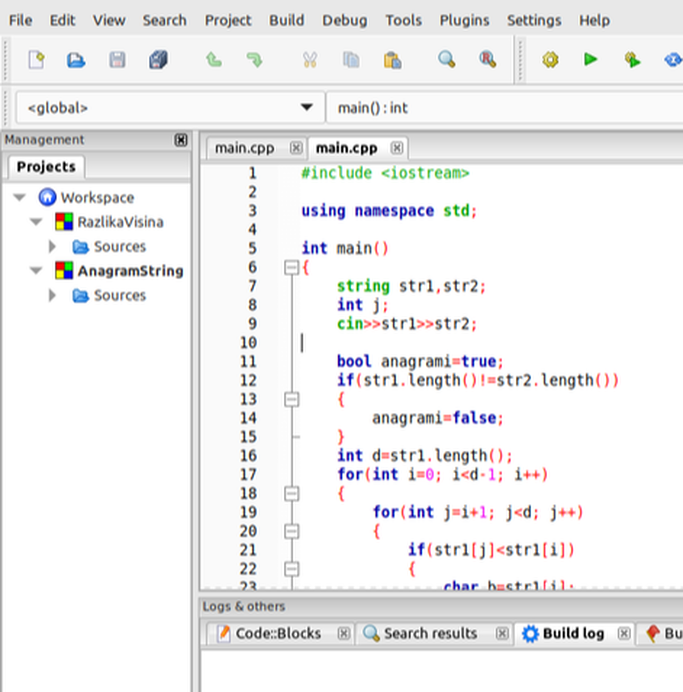The width and height of the screenshot is (683, 692).
Task: Click the Copy icon in toolbar
Action: (351, 60)
